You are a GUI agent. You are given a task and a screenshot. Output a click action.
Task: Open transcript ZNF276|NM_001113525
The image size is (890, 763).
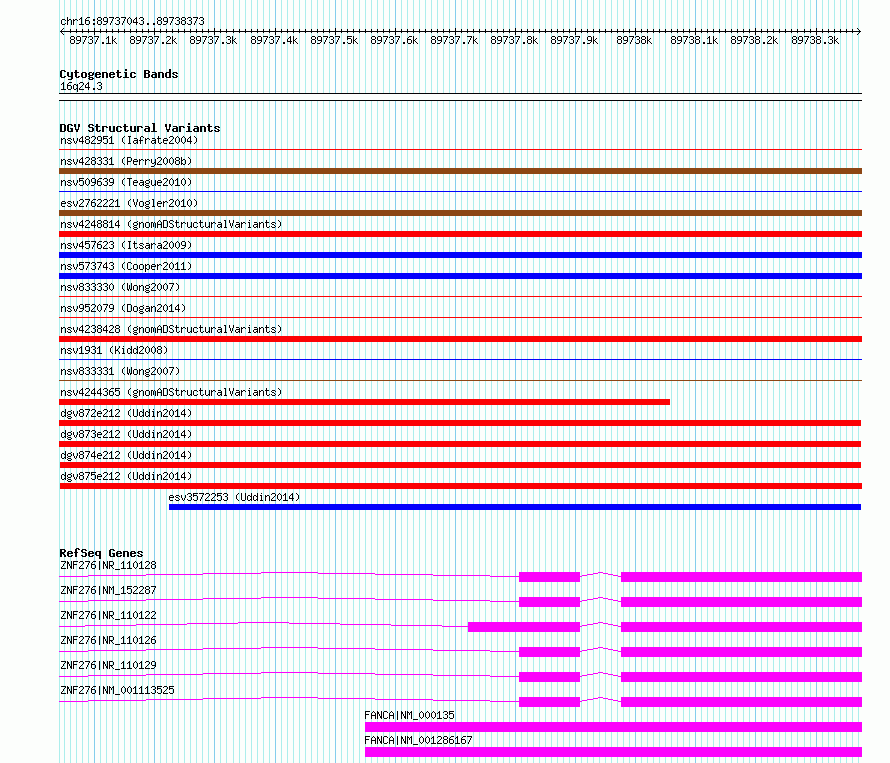point(117,690)
